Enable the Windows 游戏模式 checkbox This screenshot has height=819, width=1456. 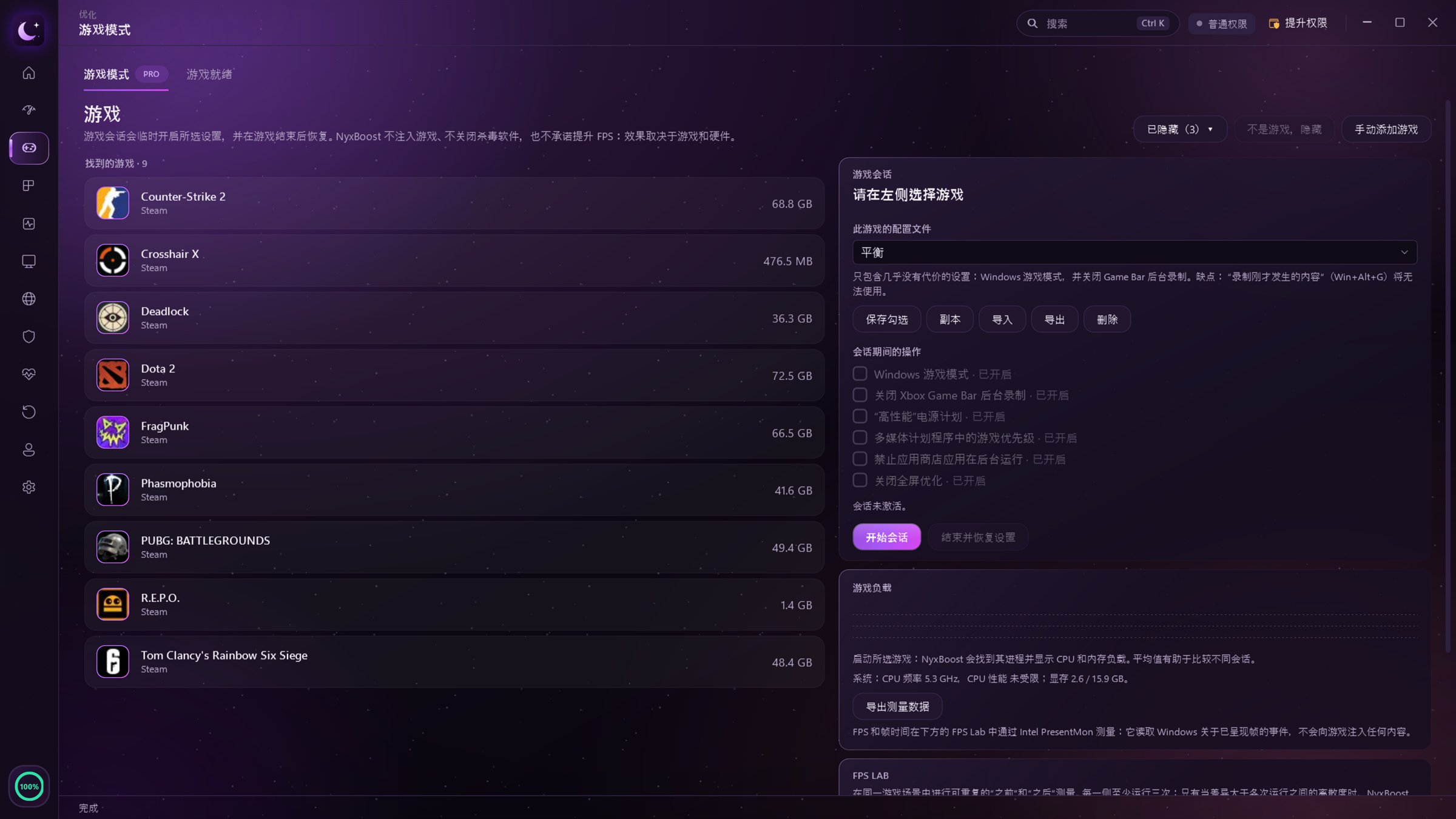coord(860,374)
